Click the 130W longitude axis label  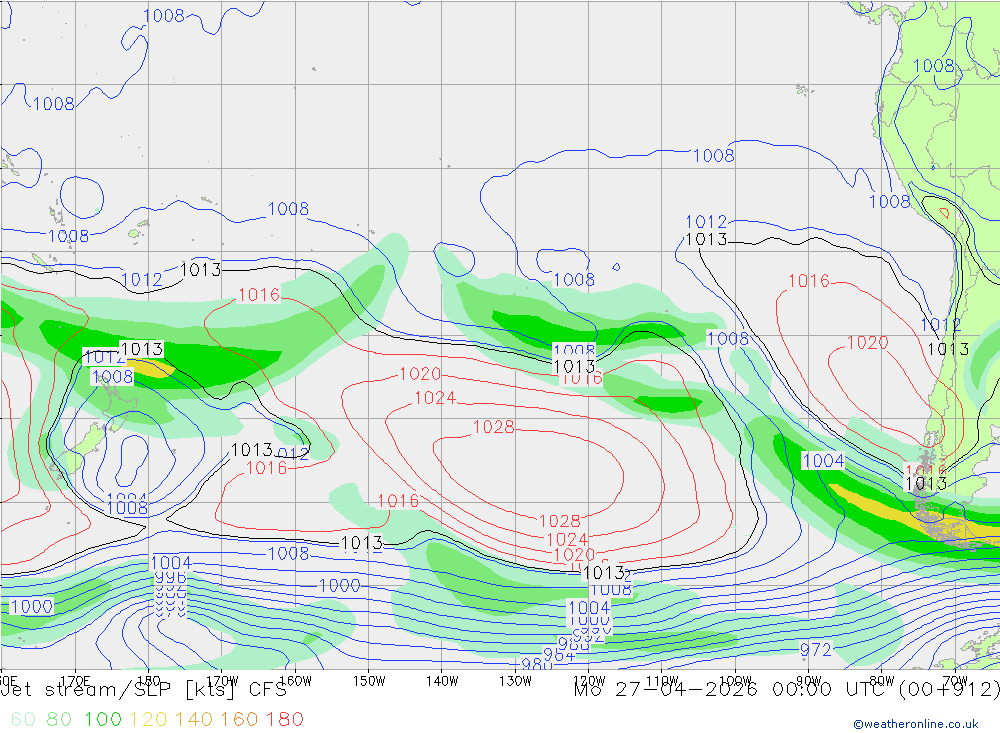click(x=515, y=681)
